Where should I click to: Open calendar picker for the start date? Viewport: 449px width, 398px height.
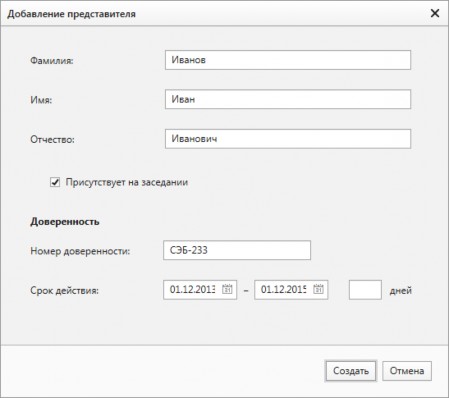point(227,289)
